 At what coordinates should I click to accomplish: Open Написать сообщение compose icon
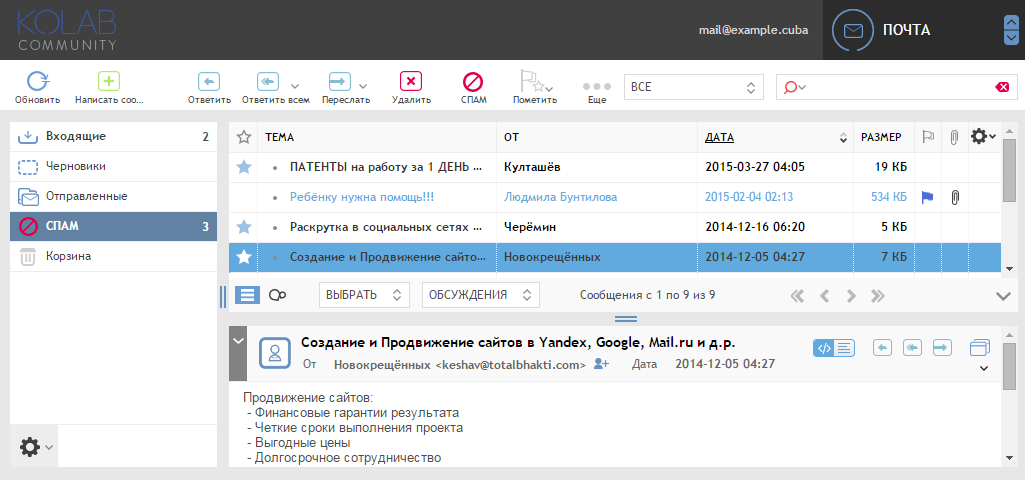pyautogui.click(x=109, y=81)
